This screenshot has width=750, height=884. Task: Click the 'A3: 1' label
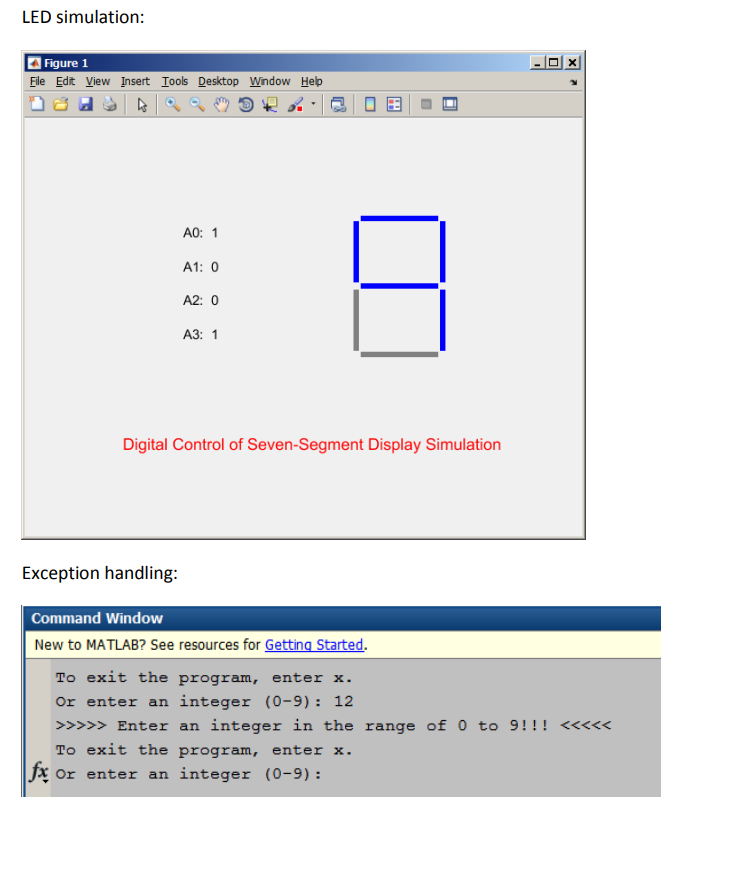coord(200,334)
